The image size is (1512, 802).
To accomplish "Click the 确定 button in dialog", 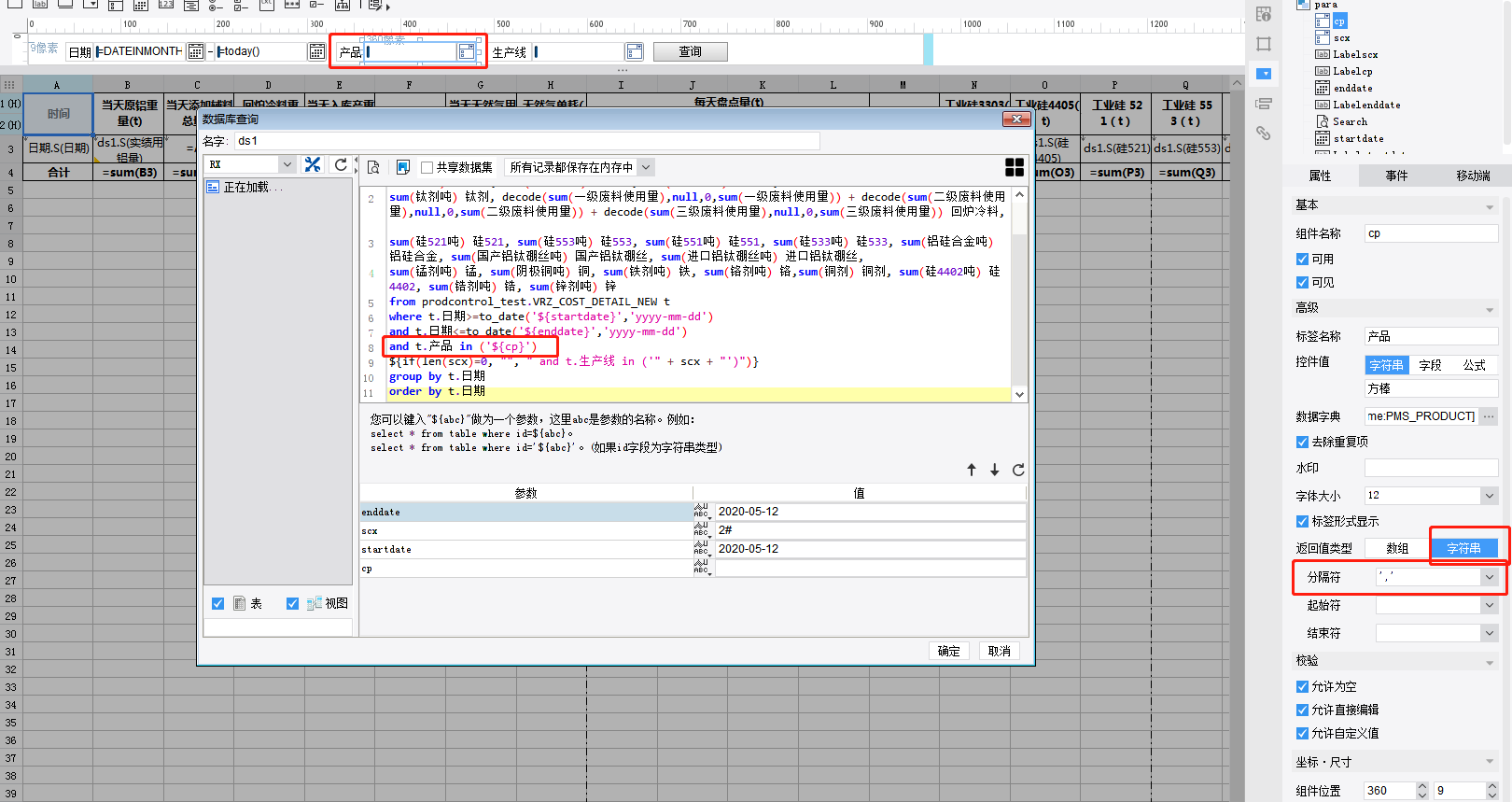I will point(948,651).
